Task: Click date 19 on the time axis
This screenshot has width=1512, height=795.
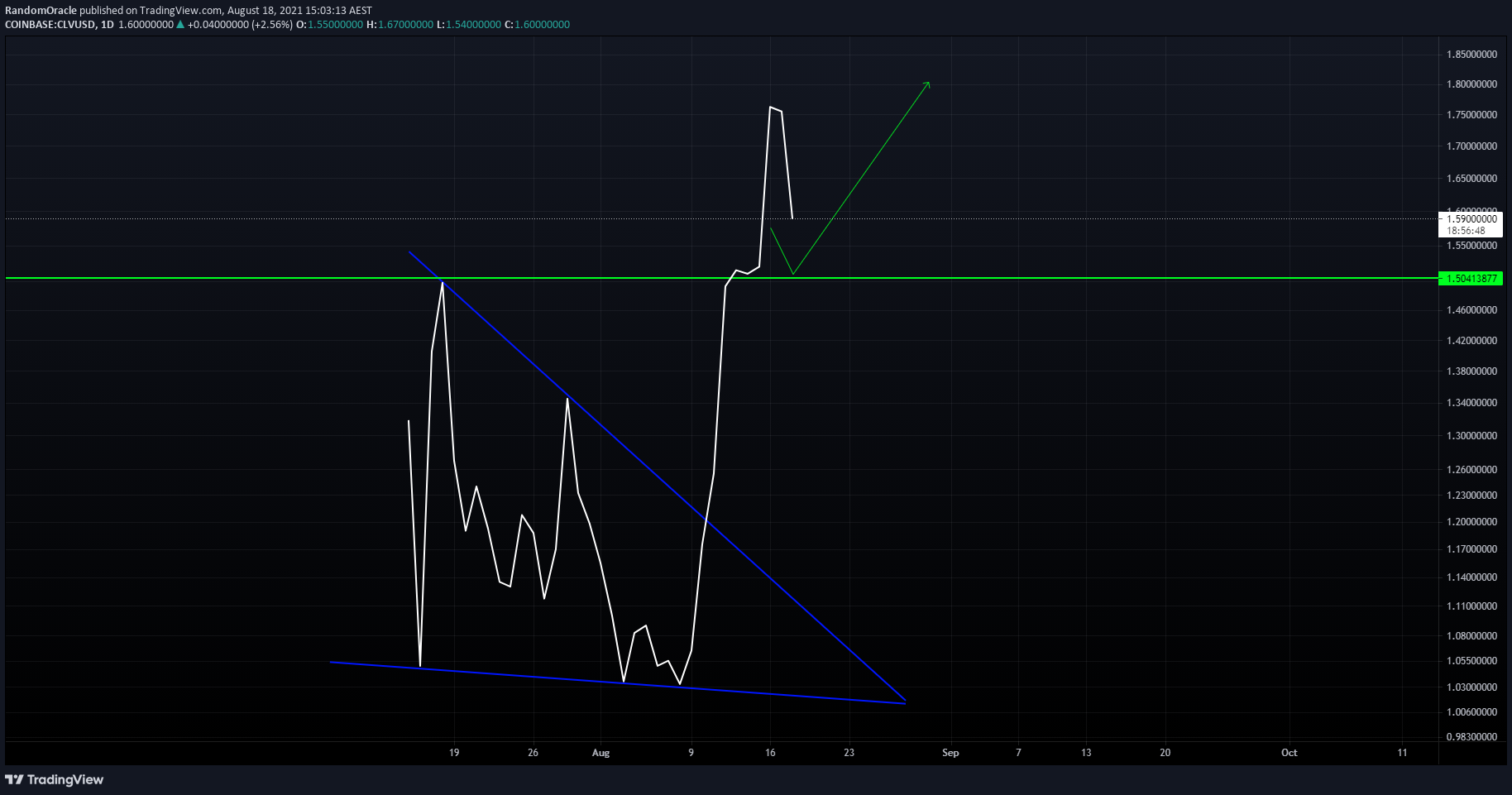Action: point(454,753)
